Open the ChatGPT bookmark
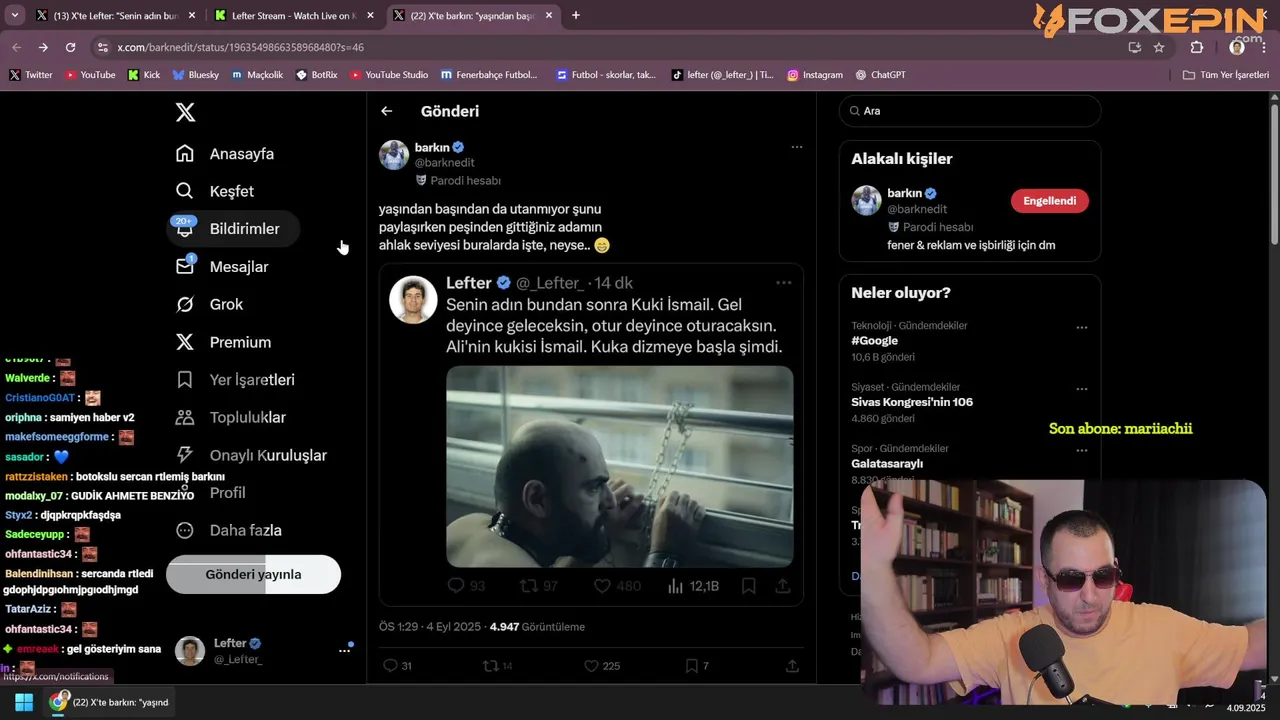Screen dimensions: 1280x720 (880, 75)
